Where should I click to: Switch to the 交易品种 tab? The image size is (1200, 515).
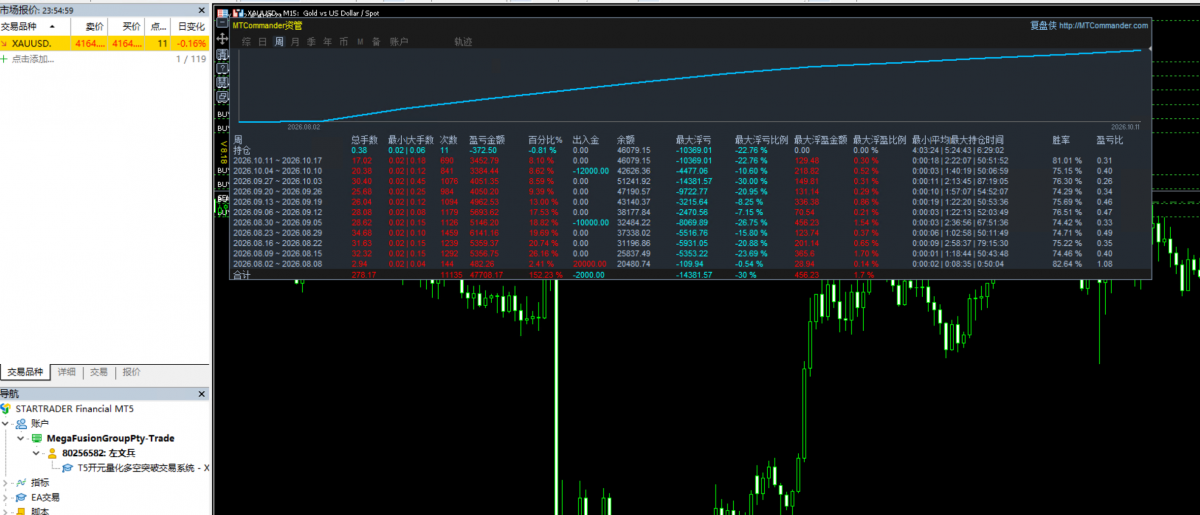(x=26, y=372)
